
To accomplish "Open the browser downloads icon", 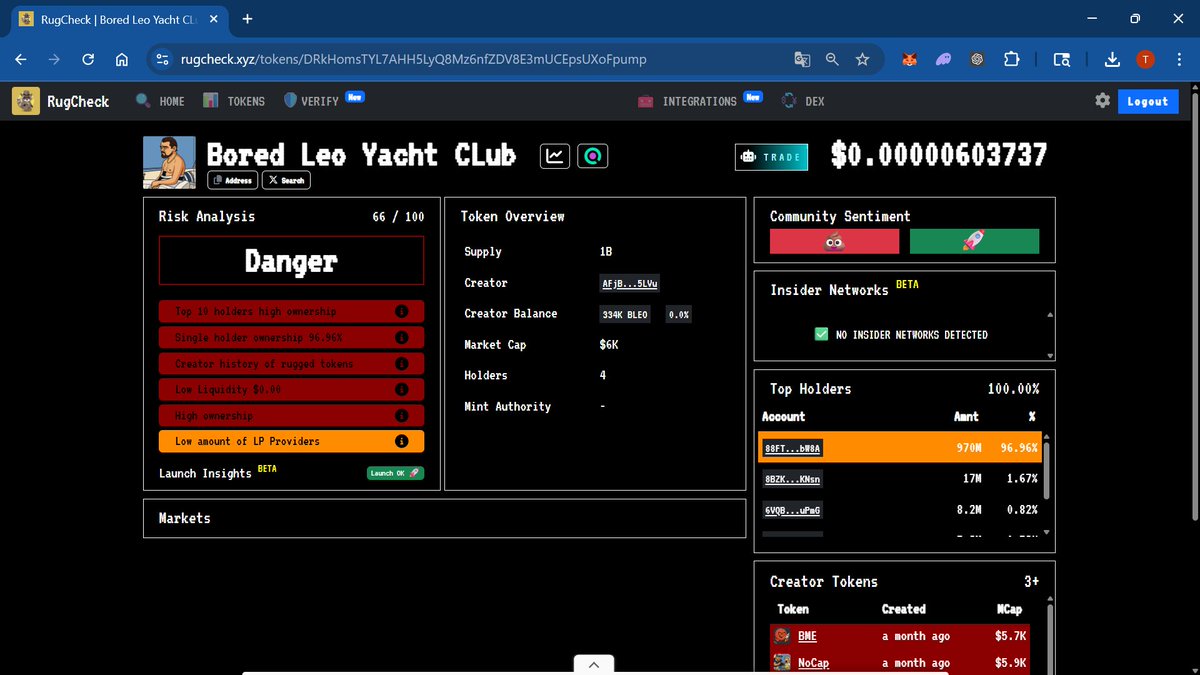I will (1112, 60).
